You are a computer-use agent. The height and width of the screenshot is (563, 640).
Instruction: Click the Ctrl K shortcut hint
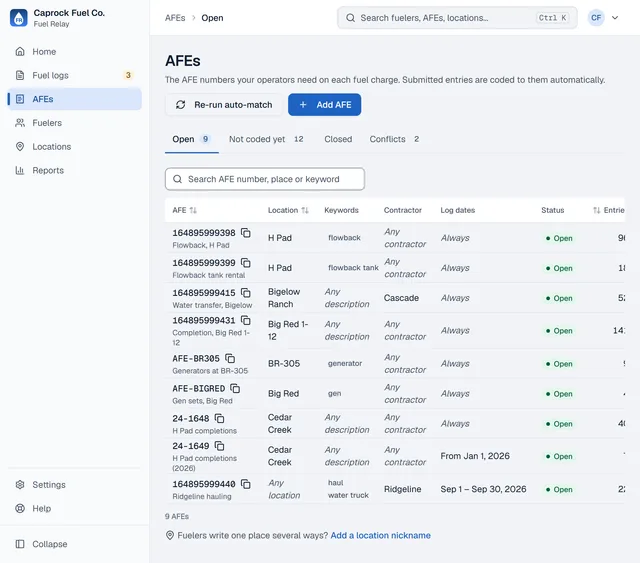552,18
